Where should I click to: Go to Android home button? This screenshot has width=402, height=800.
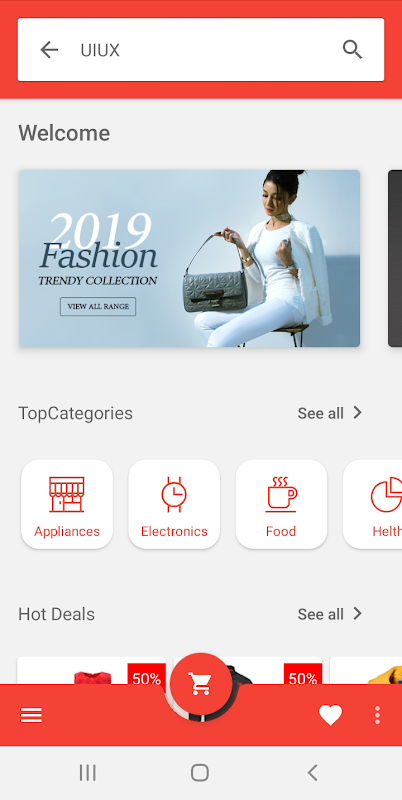200,773
